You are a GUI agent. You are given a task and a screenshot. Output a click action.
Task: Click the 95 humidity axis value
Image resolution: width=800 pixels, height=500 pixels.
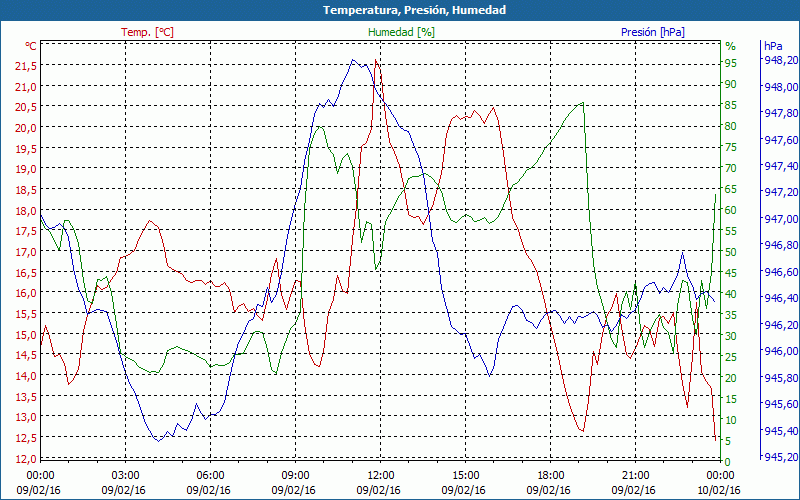click(x=731, y=63)
